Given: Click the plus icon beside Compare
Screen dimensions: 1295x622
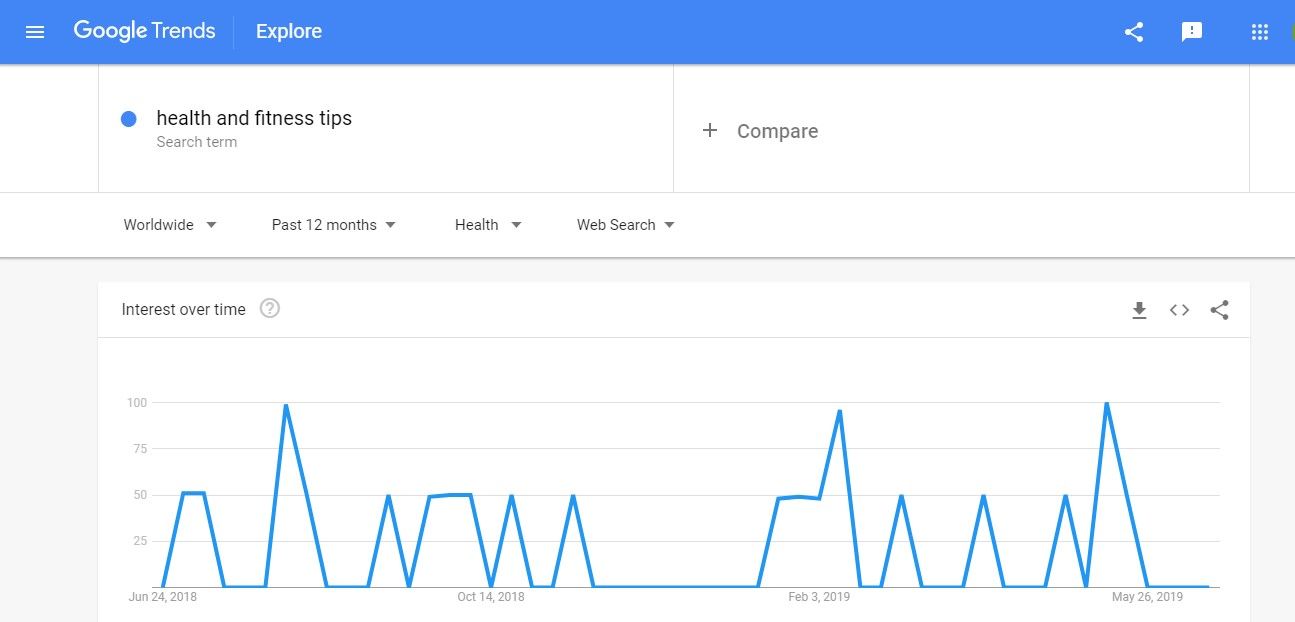Looking at the screenshot, I should [x=710, y=130].
